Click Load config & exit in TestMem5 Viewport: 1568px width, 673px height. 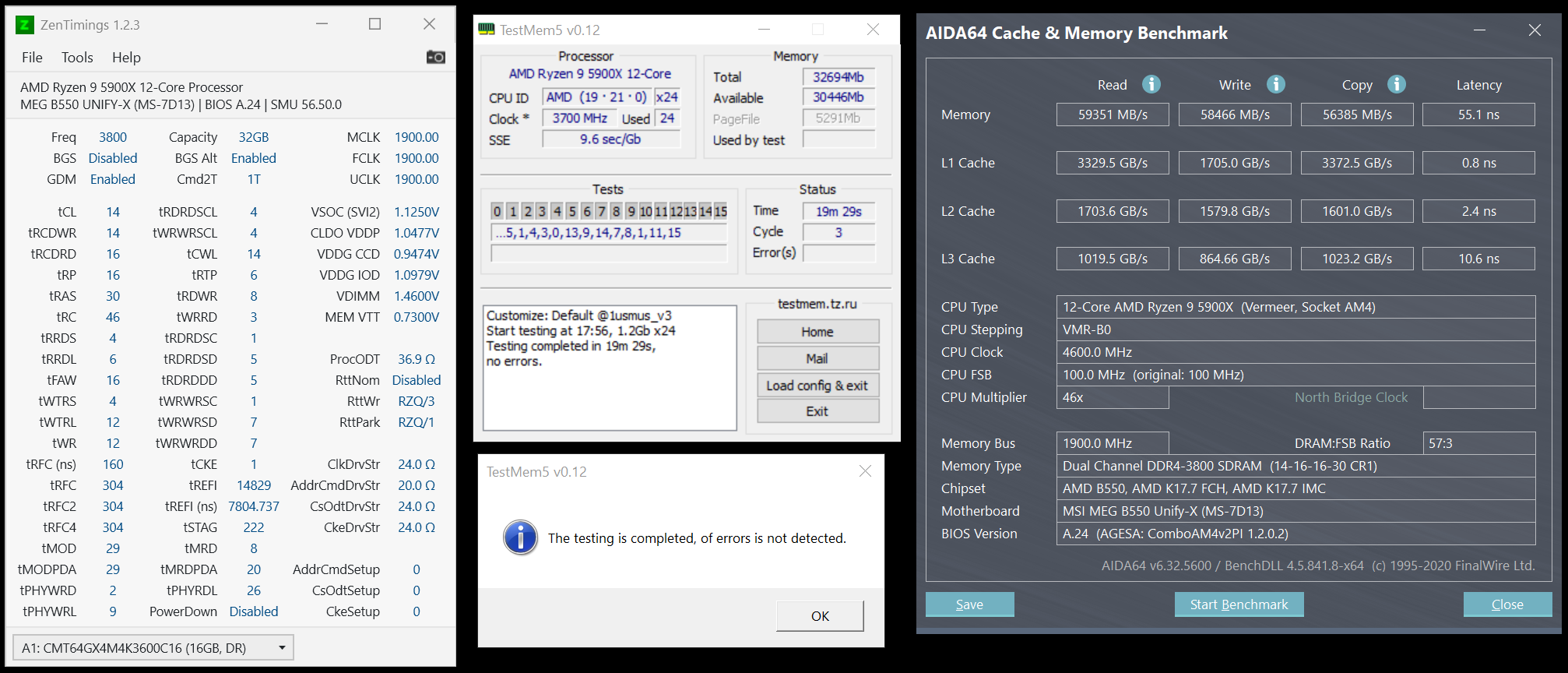(817, 386)
